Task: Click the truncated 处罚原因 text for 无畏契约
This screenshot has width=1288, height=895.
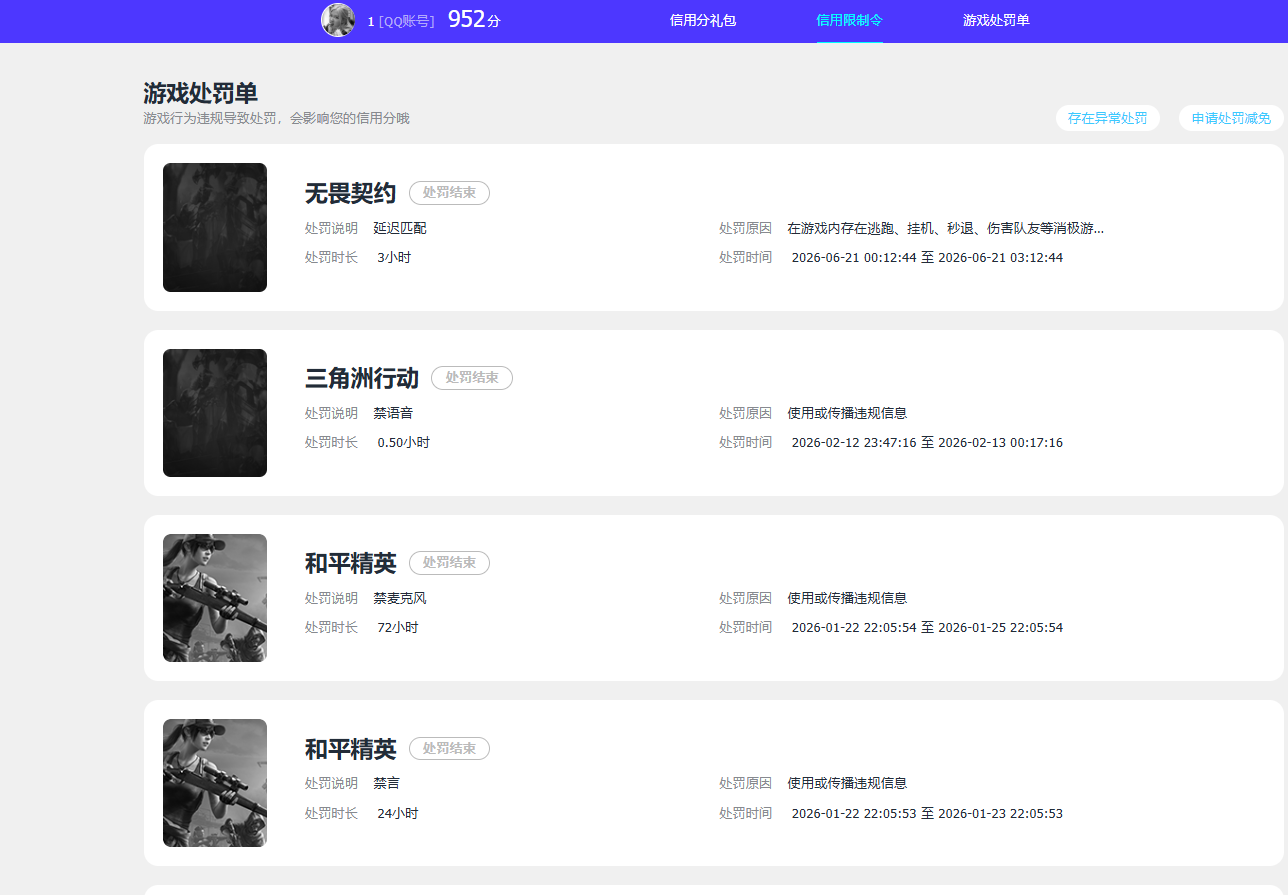Action: (946, 228)
